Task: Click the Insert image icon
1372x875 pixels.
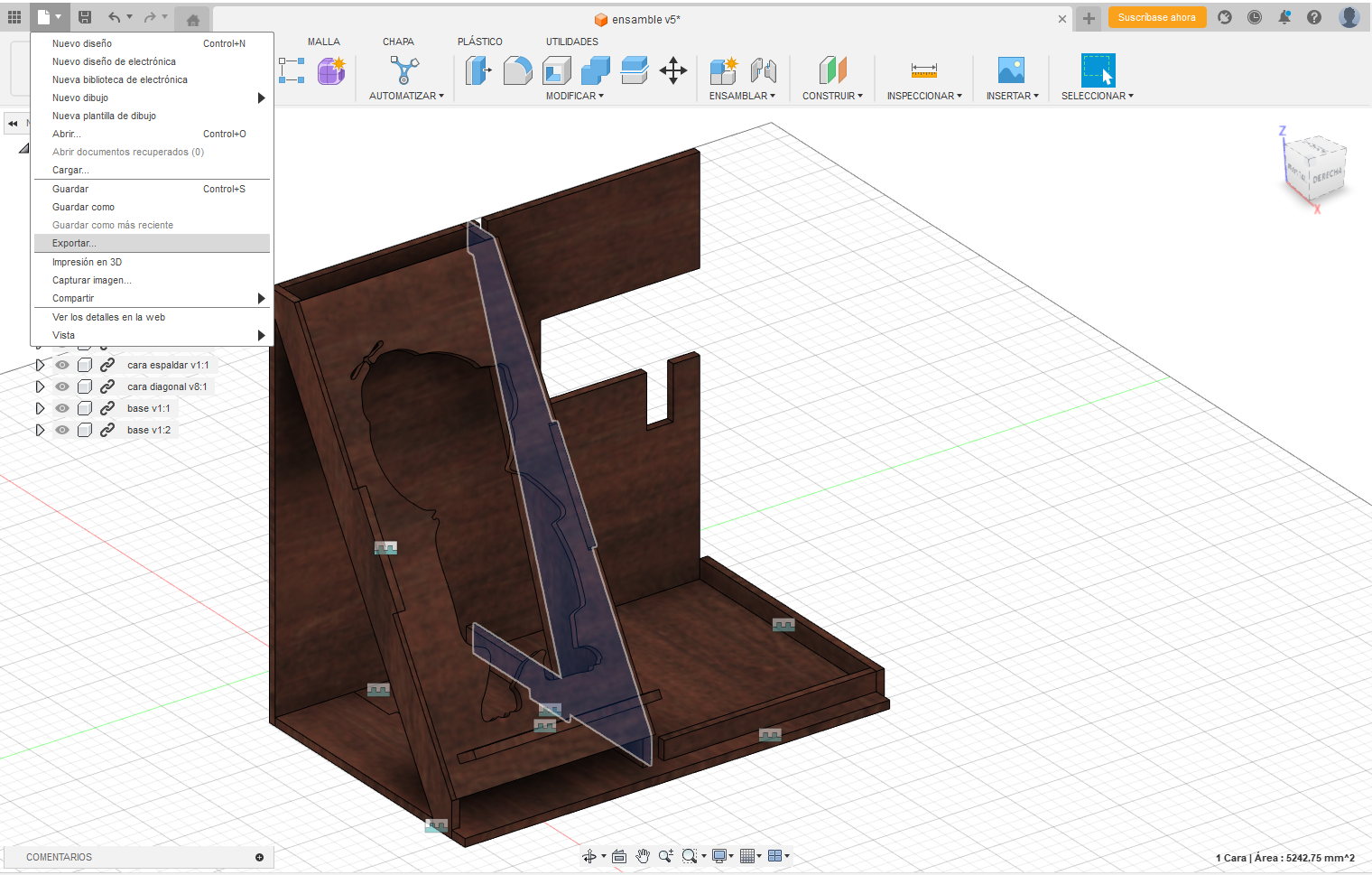Action: pos(1011,70)
